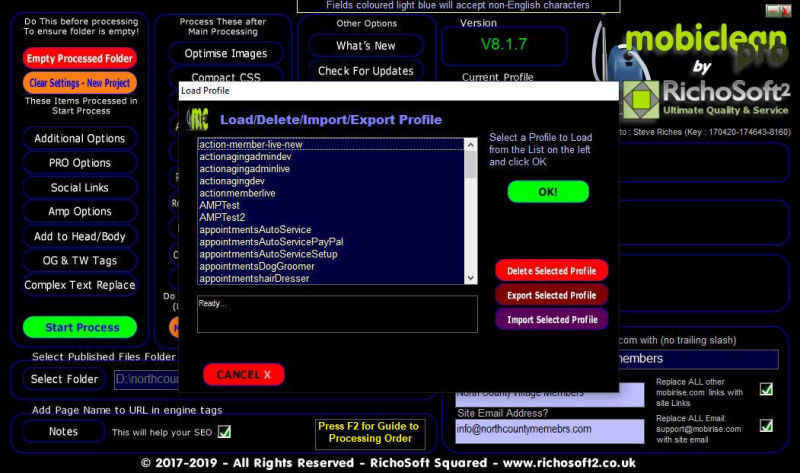Select profile appointmentsAutoServicePayPal

(x=331, y=242)
